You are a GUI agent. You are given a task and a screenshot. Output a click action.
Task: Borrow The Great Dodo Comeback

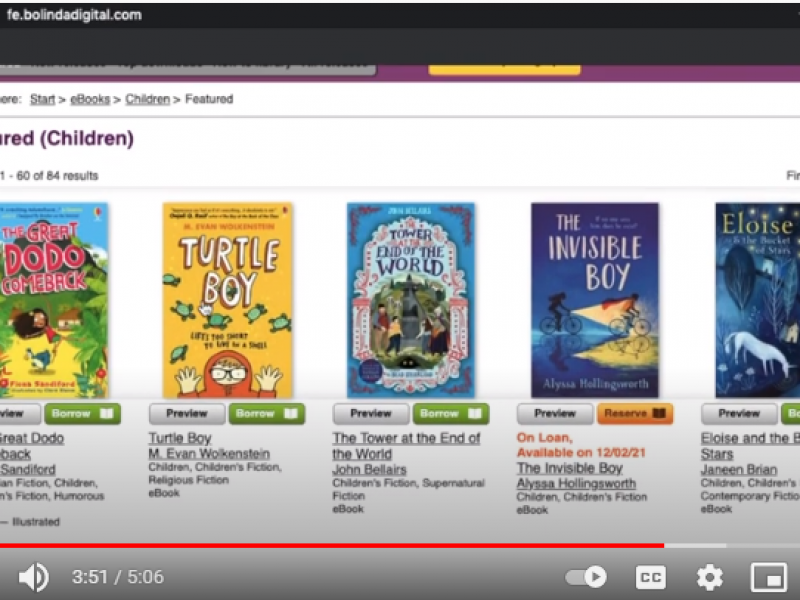[x=83, y=414]
